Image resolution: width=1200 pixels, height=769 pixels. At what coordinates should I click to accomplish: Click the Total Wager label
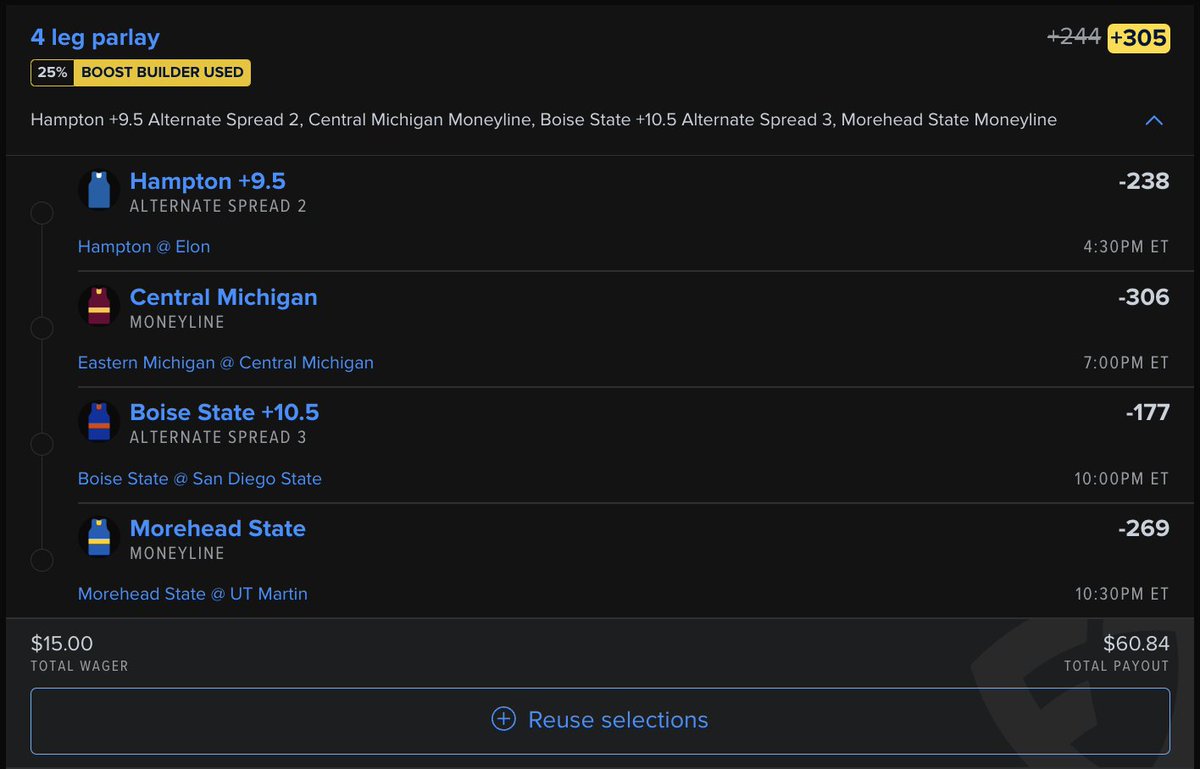[x=79, y=666]
